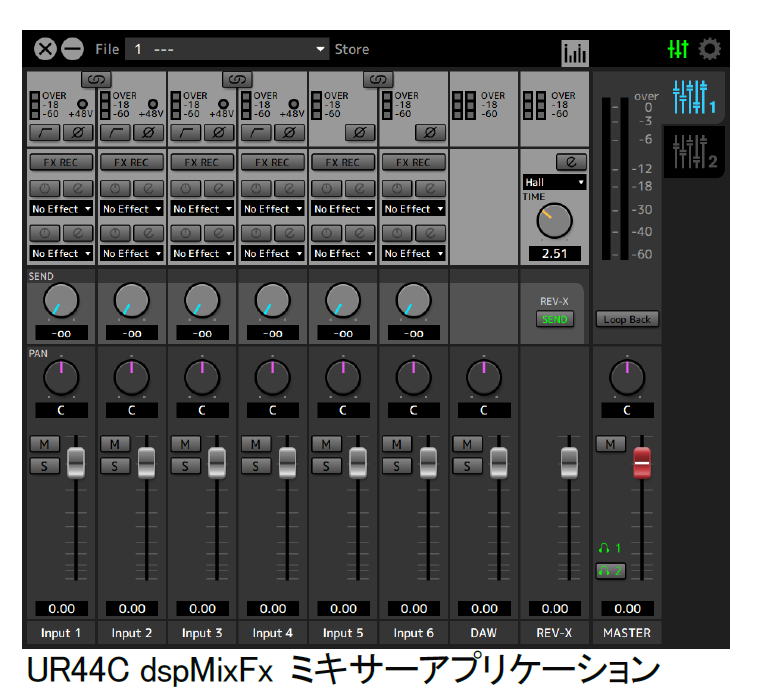Image resolution: width=757 pixels, height=699 pixels.
Task: Mute Input 3 channel
Action: click(x=185, y=444)
